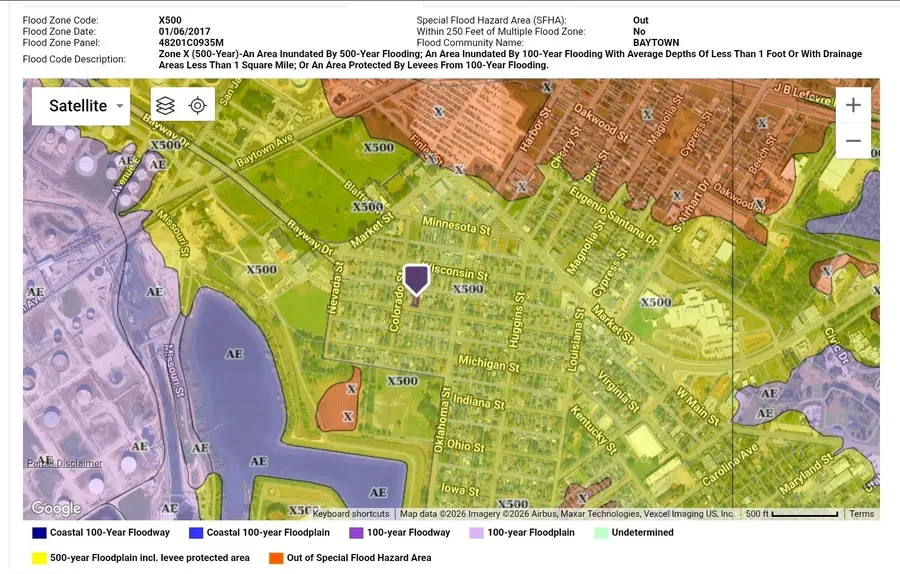Click the Coastal 100-Year Floodway swatch

[x=39, y=533]
